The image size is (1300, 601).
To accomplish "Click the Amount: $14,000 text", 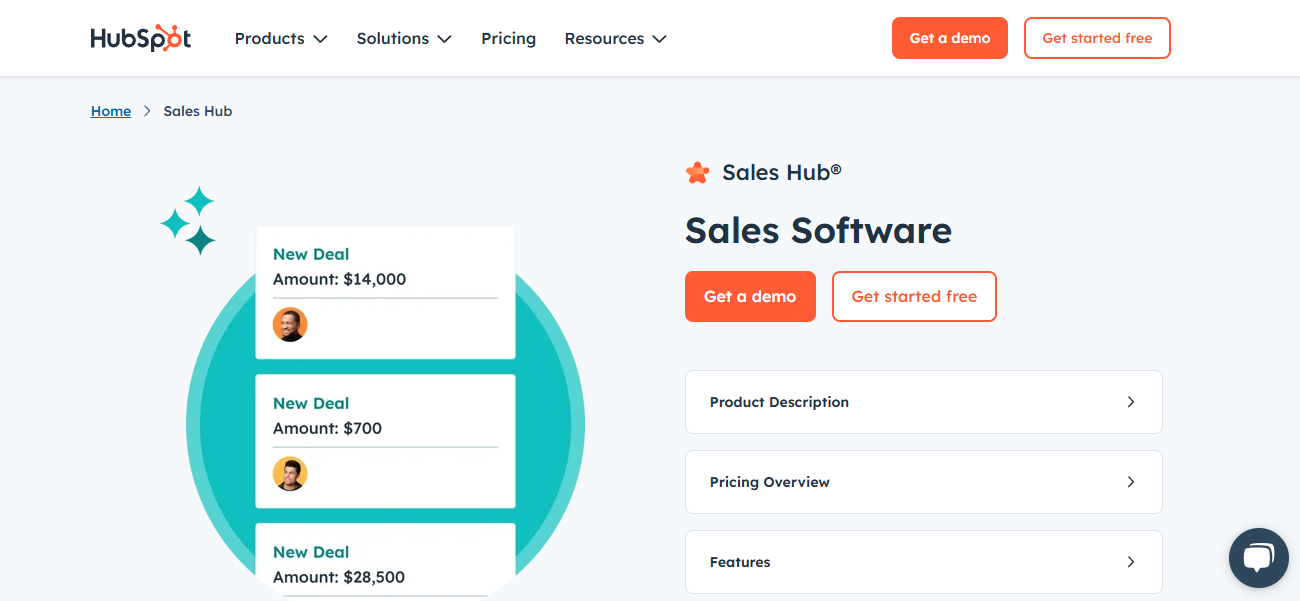I will tap(339, 279).
